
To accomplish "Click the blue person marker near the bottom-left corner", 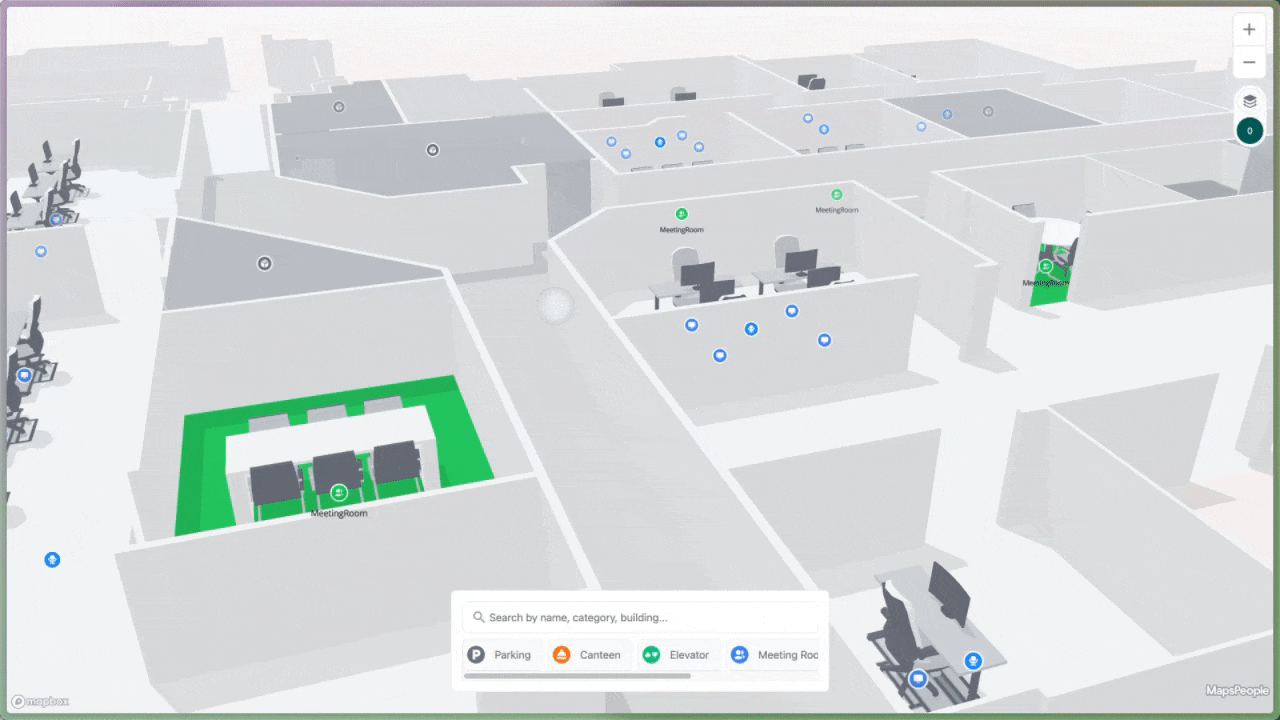I will (52, 560).
